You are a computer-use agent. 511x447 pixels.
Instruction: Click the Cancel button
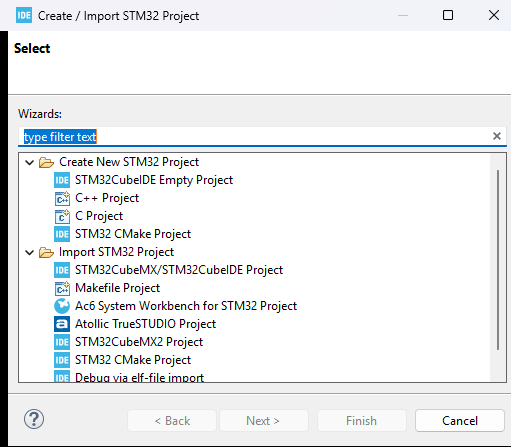pos(460,421)
